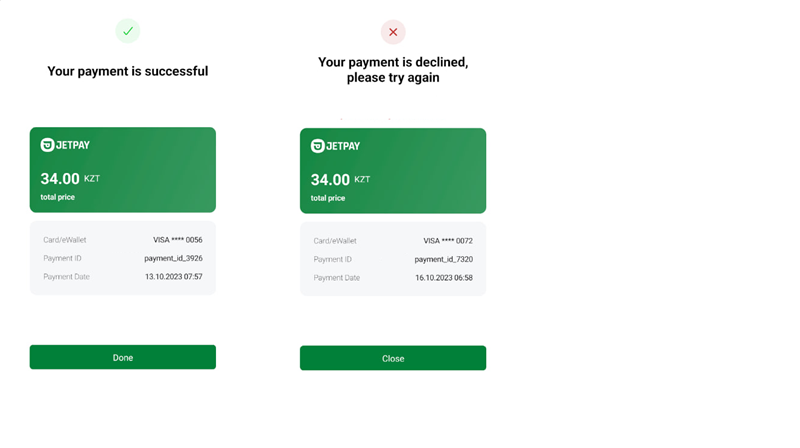The image size is (800, 448).
Task: Click the Card/eWallet label in successful details
Action: point(65,240)
